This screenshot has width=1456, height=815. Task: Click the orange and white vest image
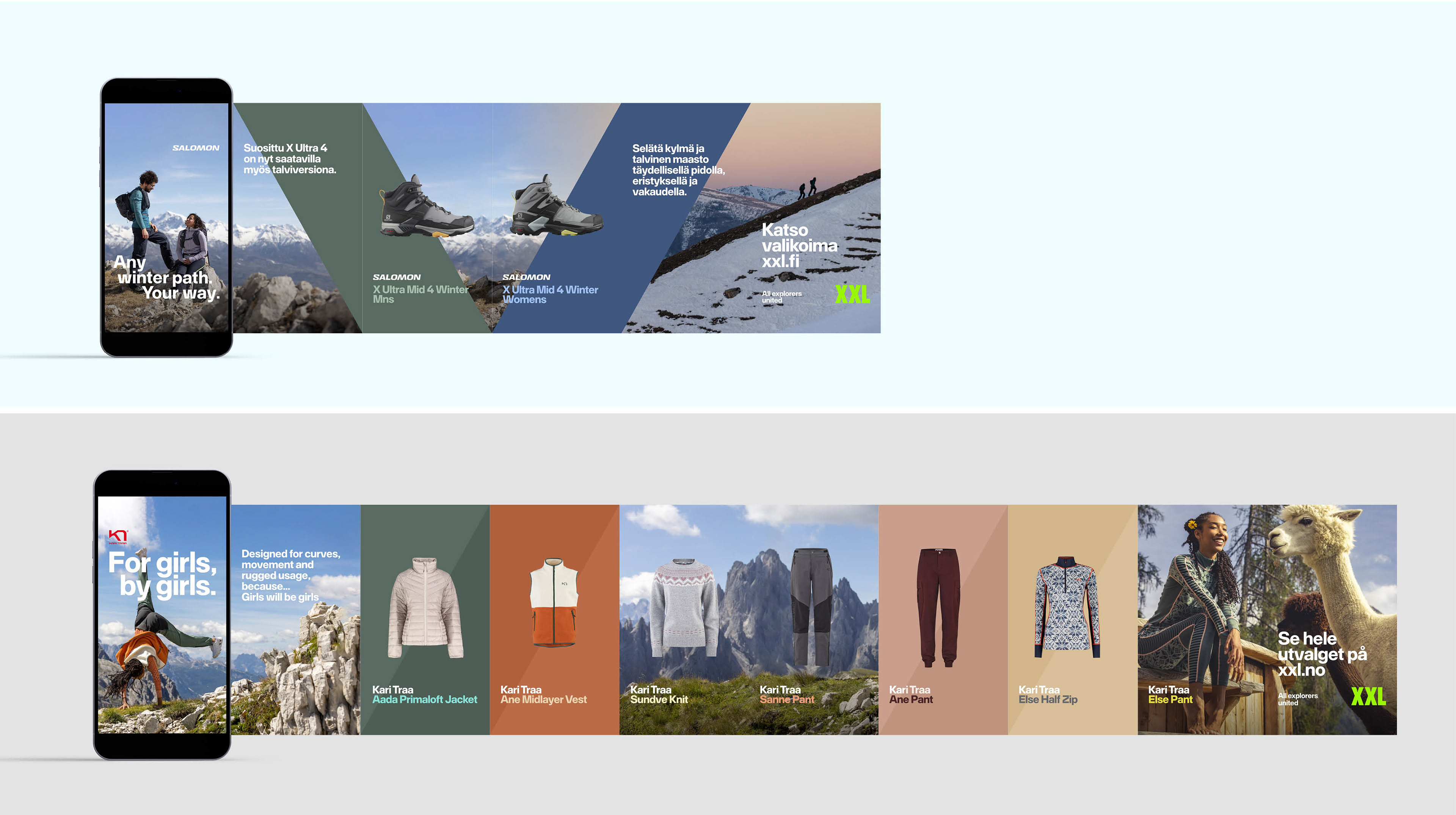[554, 602]
